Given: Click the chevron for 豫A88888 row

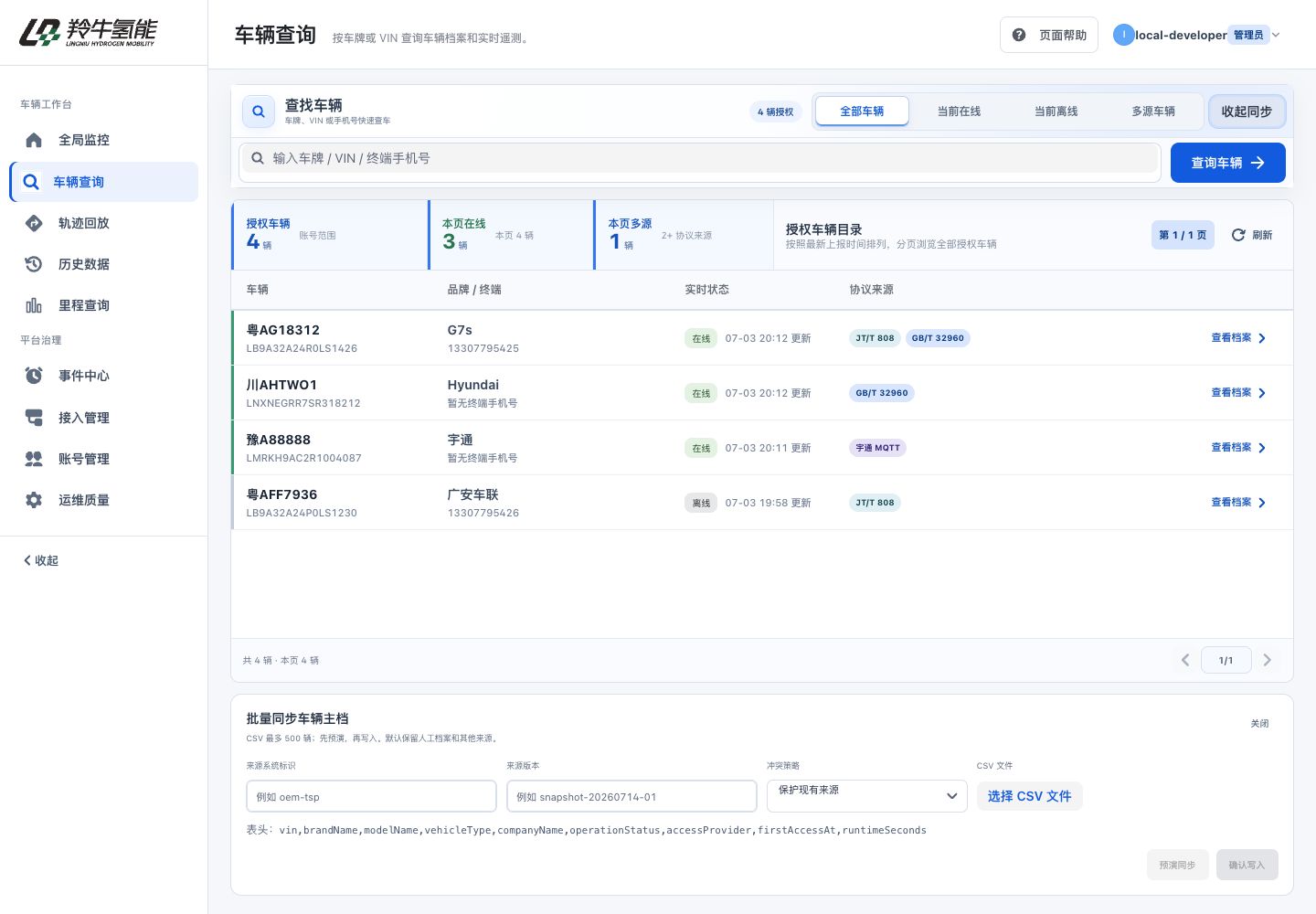Looking at the screenshot, I should pyautogui.click(x=1262, y=448).
